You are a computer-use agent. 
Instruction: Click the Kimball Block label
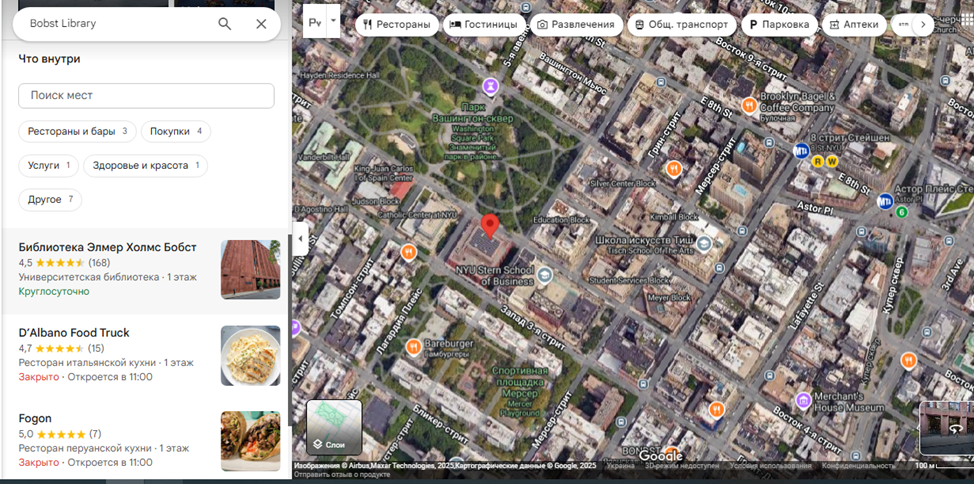[674, 217]
